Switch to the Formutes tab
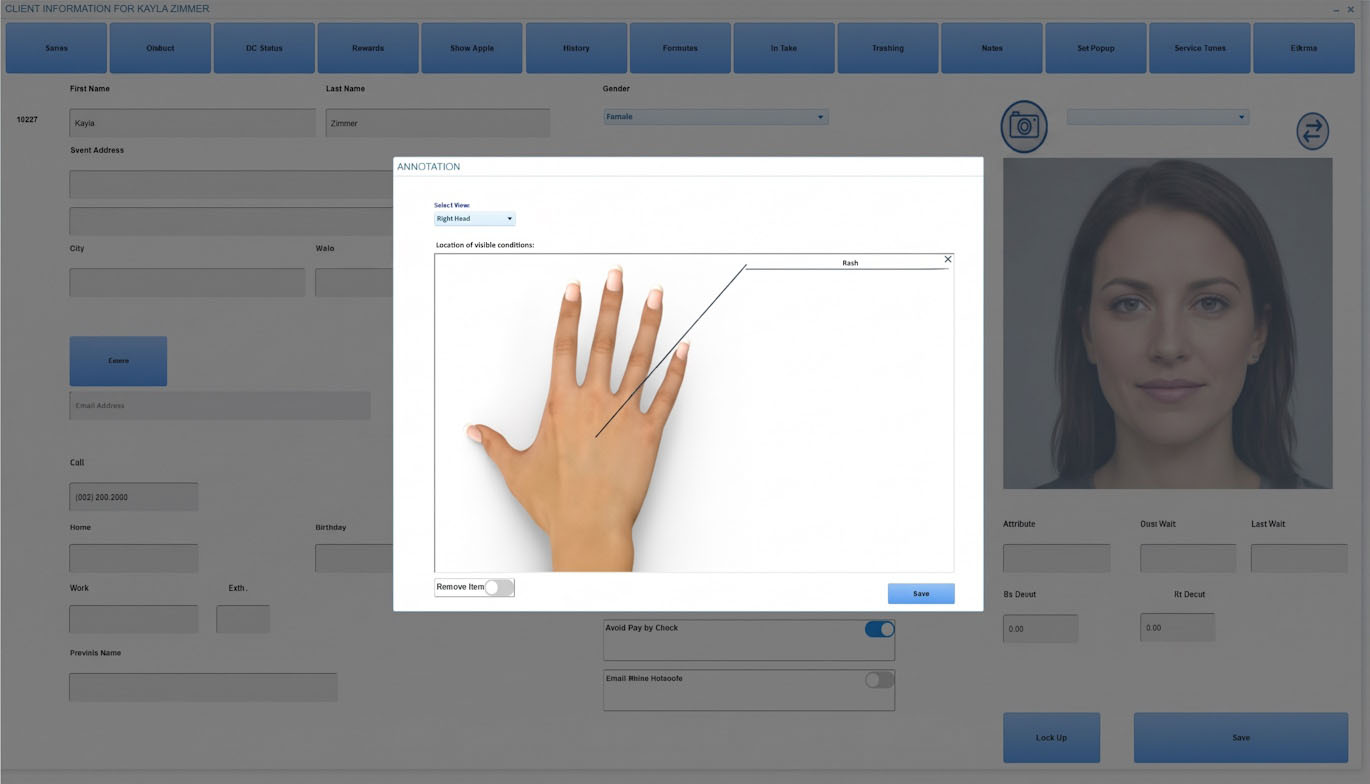Viewport: 1370px width, 784px height. pyautogui.click(x=680, y=48)
